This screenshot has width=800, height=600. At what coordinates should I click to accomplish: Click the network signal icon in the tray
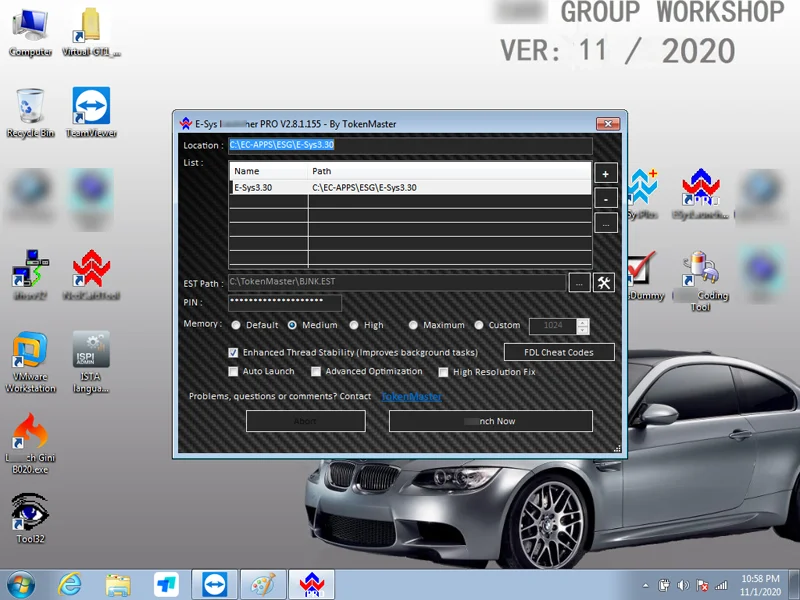point(721,586)
